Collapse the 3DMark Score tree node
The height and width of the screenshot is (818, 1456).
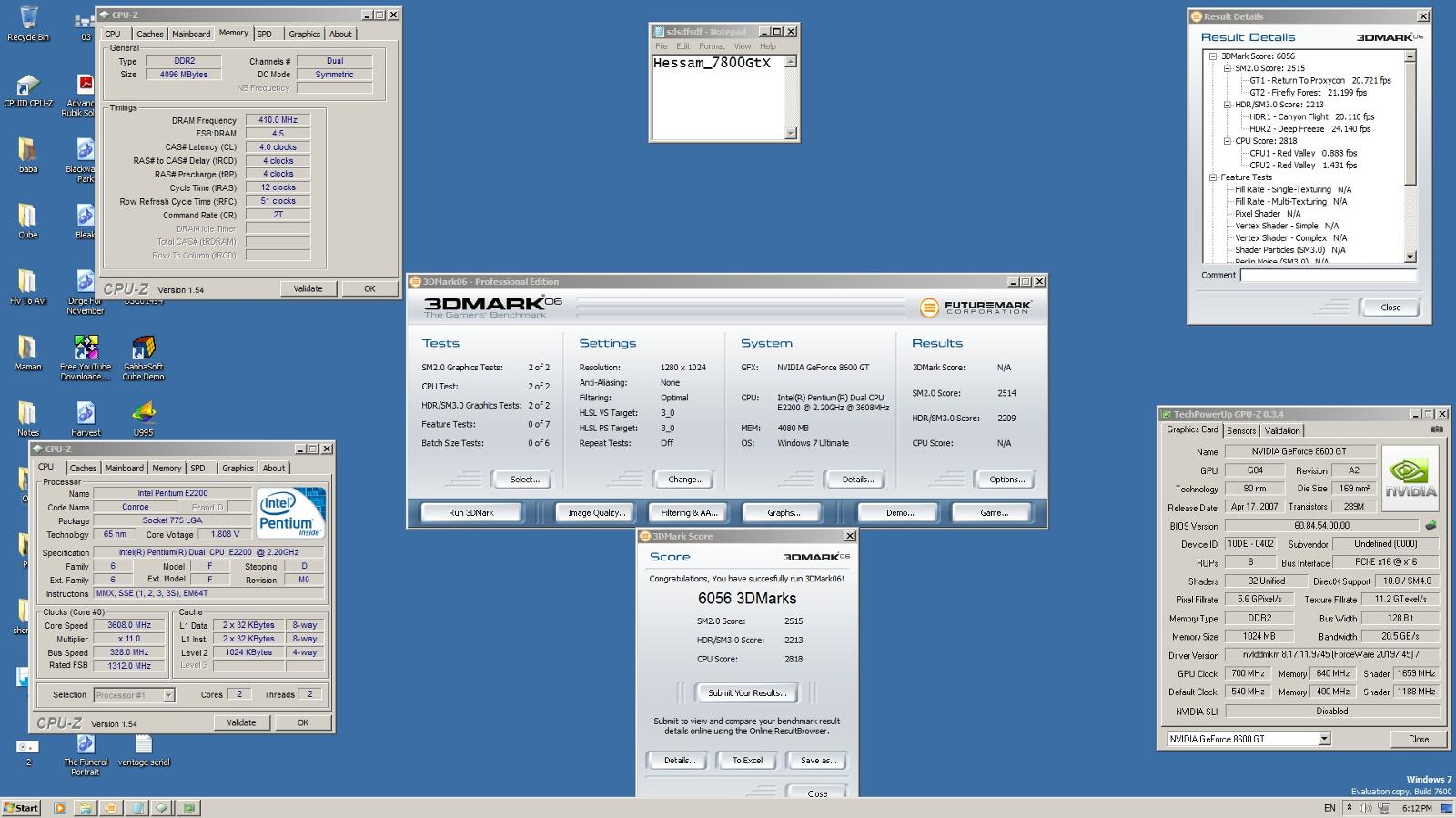click(1212, 56)
